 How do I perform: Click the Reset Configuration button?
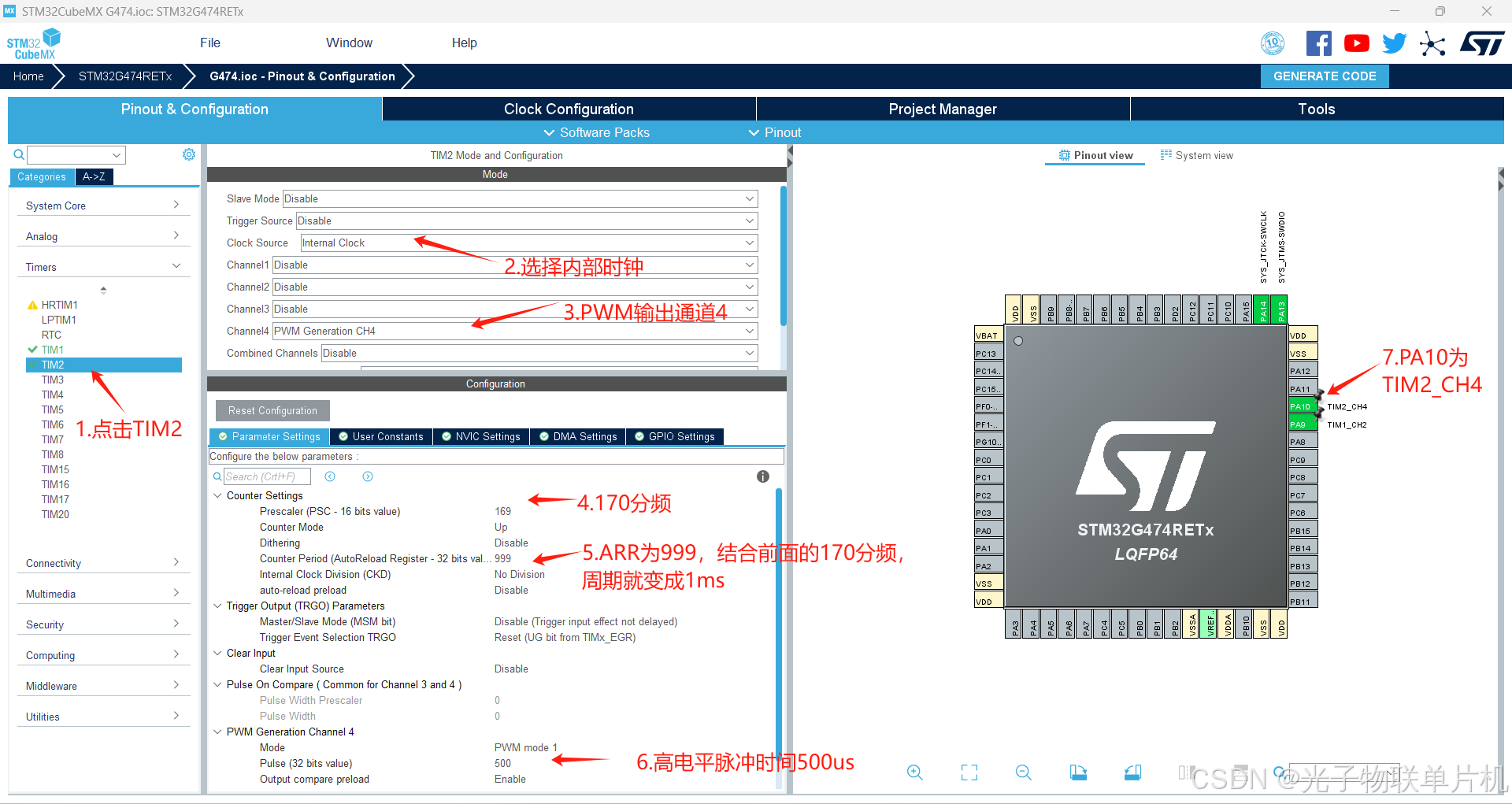click(272, 410)
